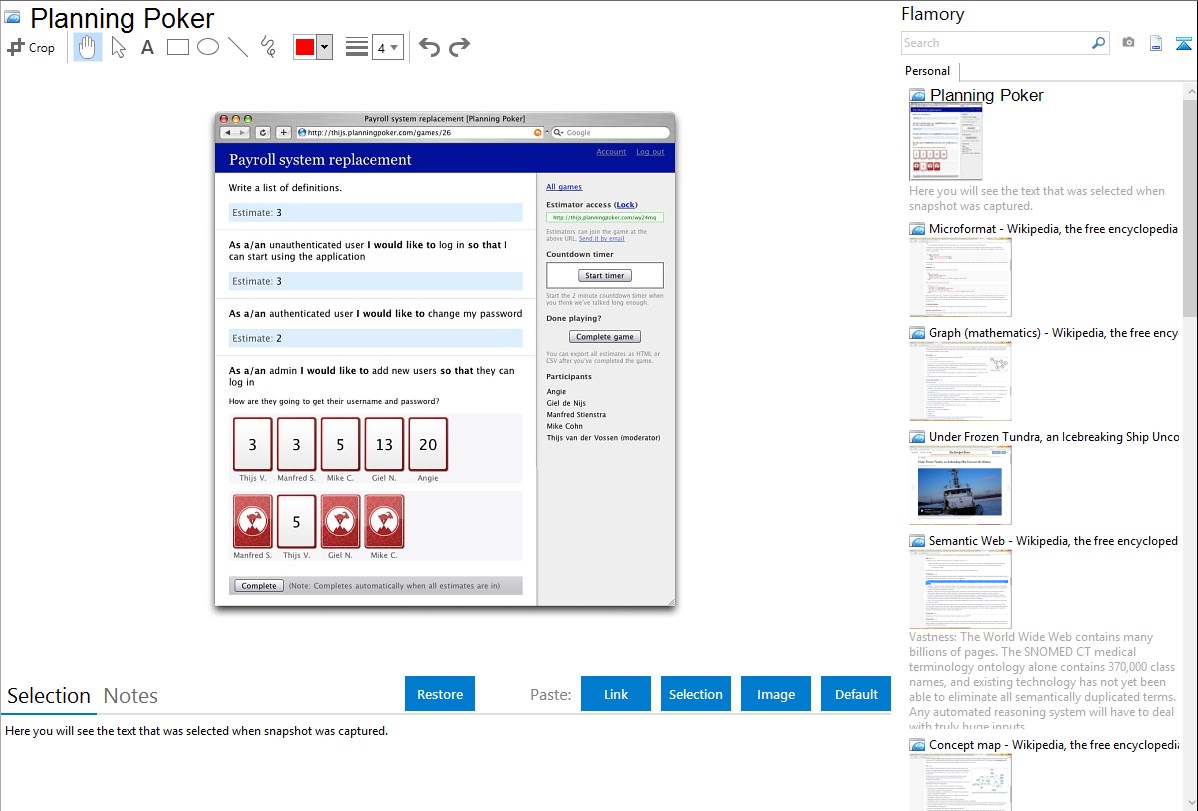Switch to the Personal tab
This screenshot has height=811, width=1198.
(x=928, y=71)
